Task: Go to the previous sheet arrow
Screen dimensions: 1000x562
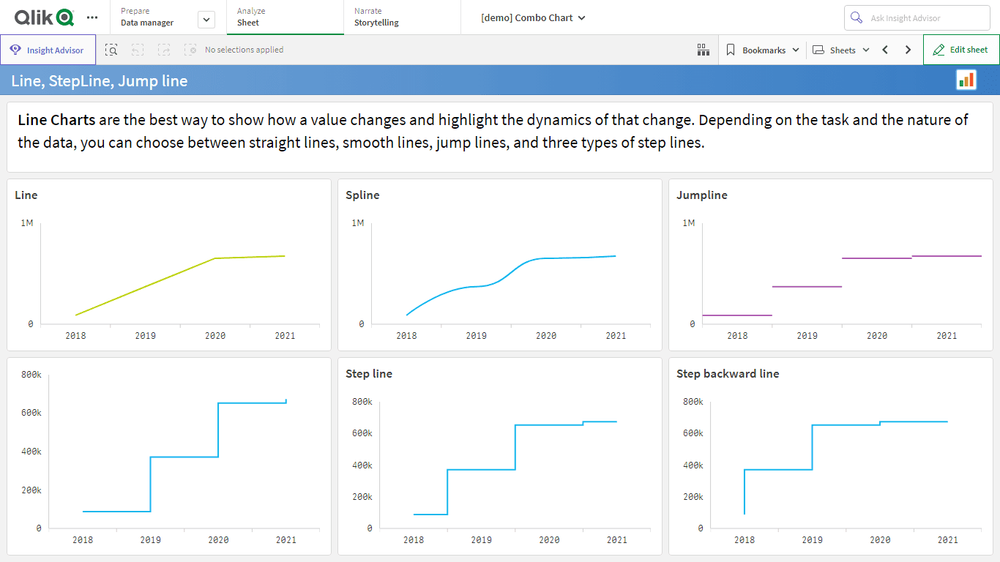Action: click(885, 50)
